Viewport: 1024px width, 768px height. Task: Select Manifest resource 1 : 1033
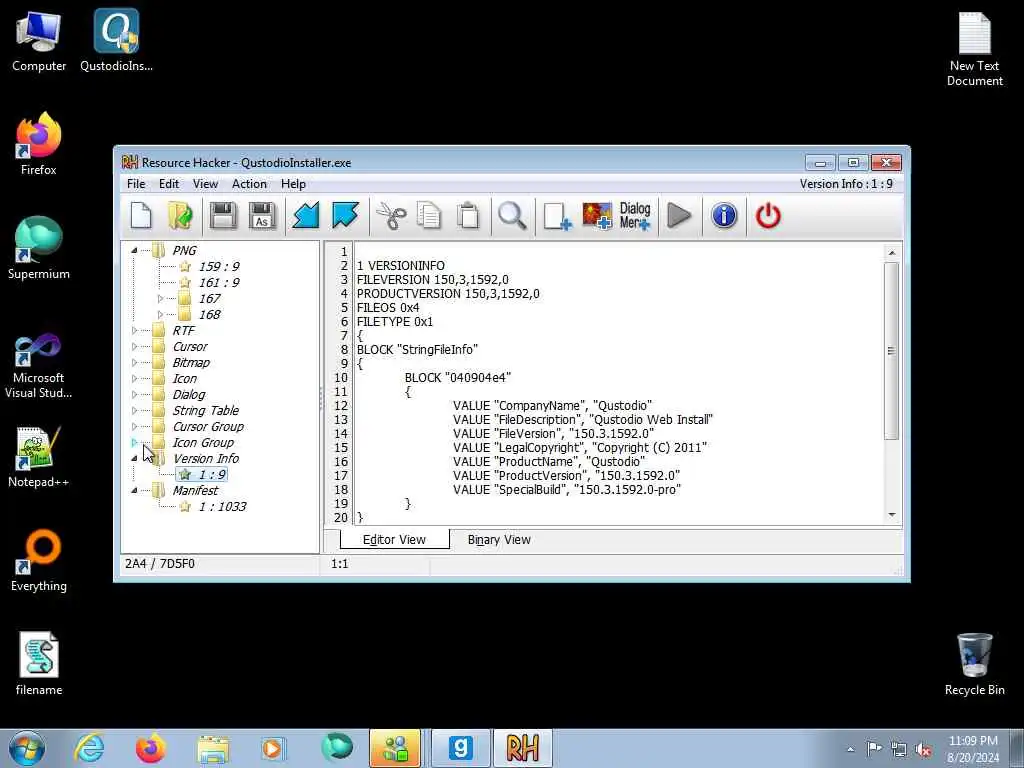[222, 506]
